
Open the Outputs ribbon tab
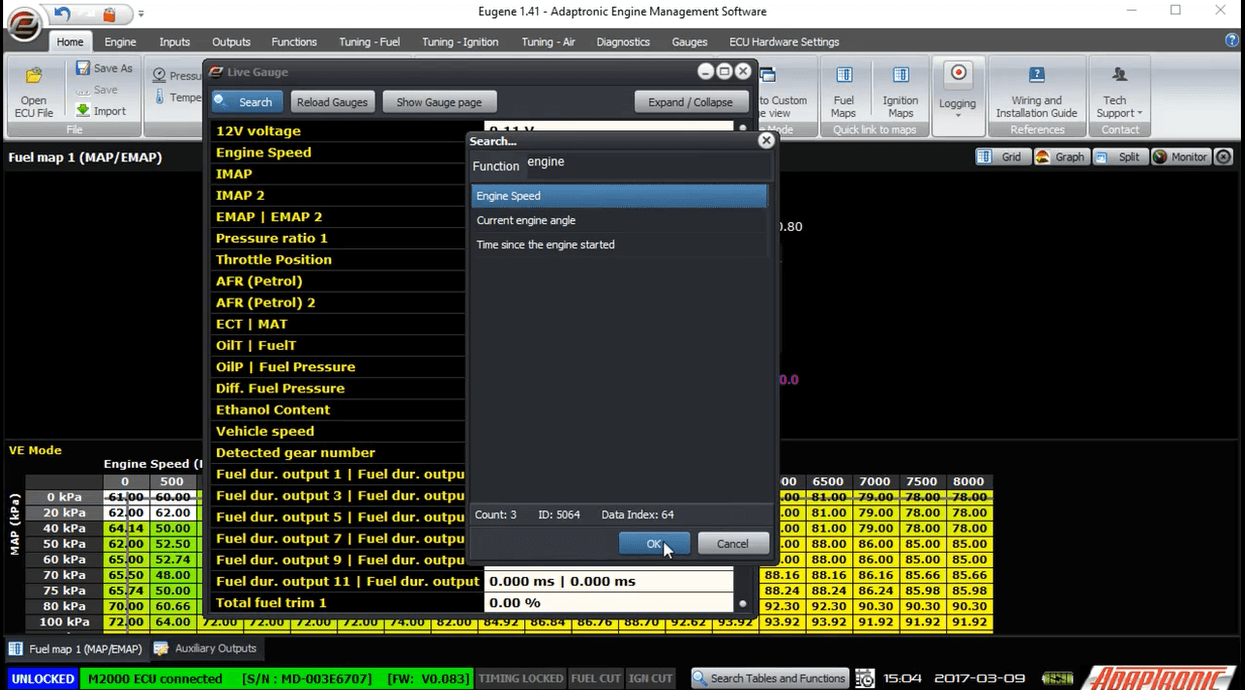(x=231, y=42)
